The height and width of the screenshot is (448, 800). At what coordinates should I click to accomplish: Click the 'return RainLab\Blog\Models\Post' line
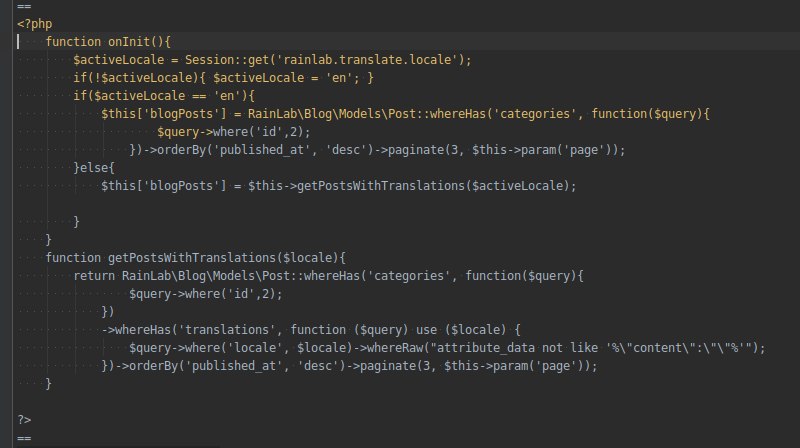click(328, 276)
